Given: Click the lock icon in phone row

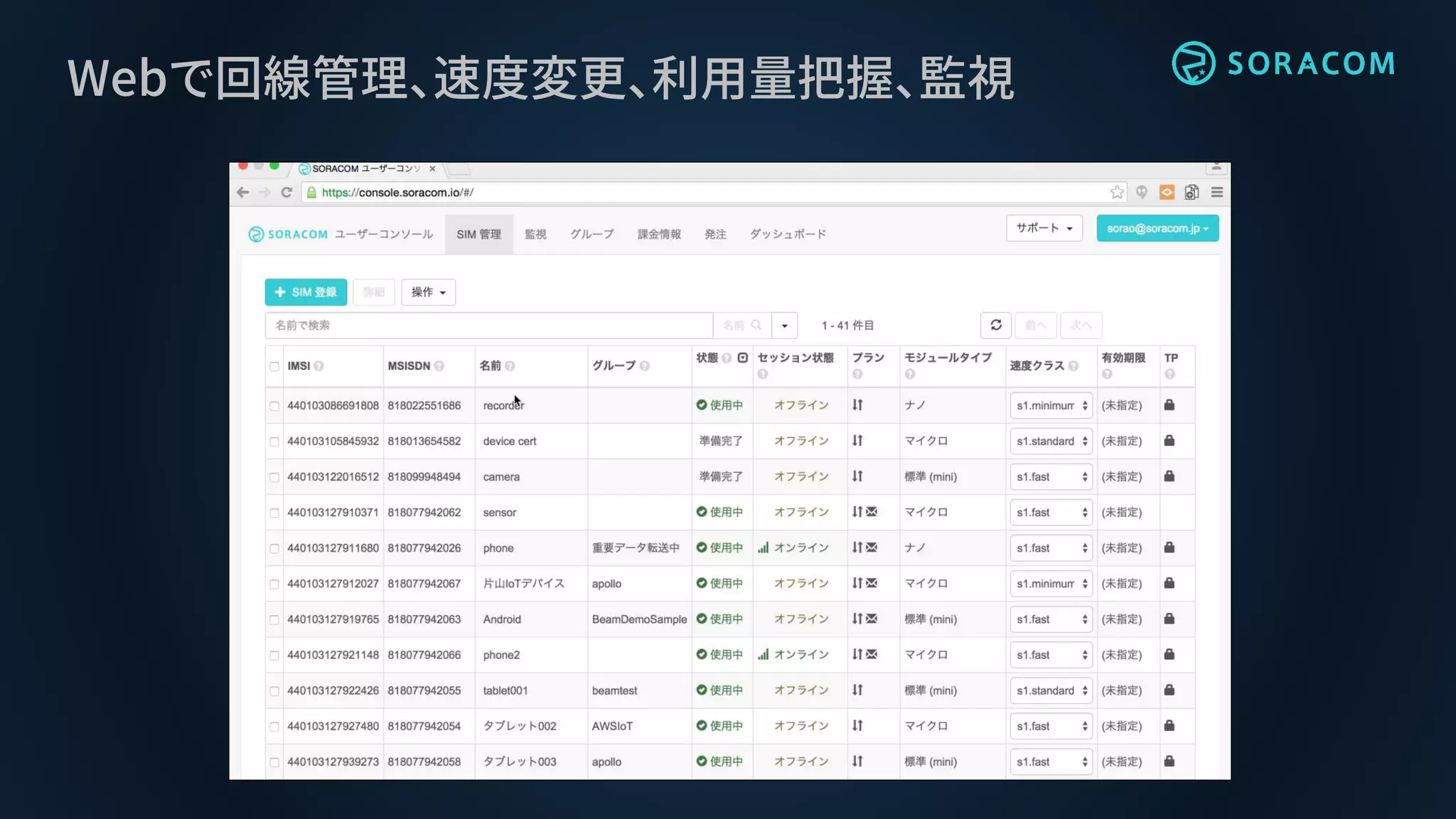Looking at the screenshot, I should click(x=1169, y=547).
